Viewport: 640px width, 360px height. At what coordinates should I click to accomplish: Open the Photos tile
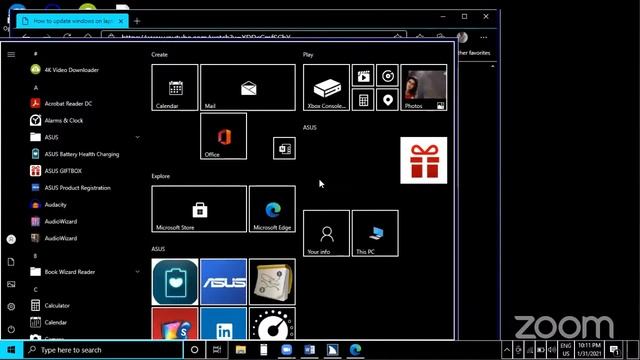pos(424,87)
